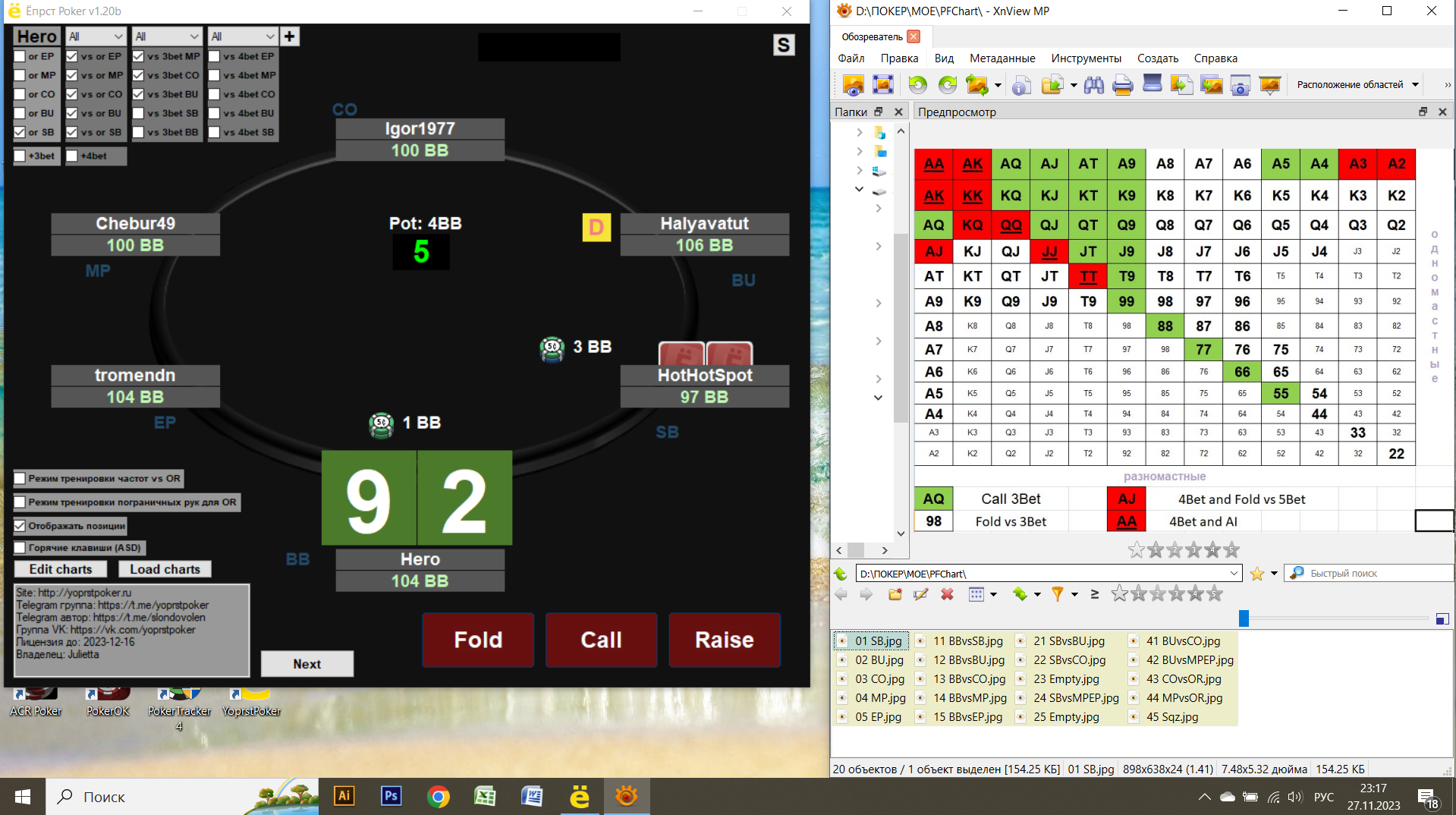Screen dimensions: 1456x815
Task: Click the Call button
Action: coord(601,640)
